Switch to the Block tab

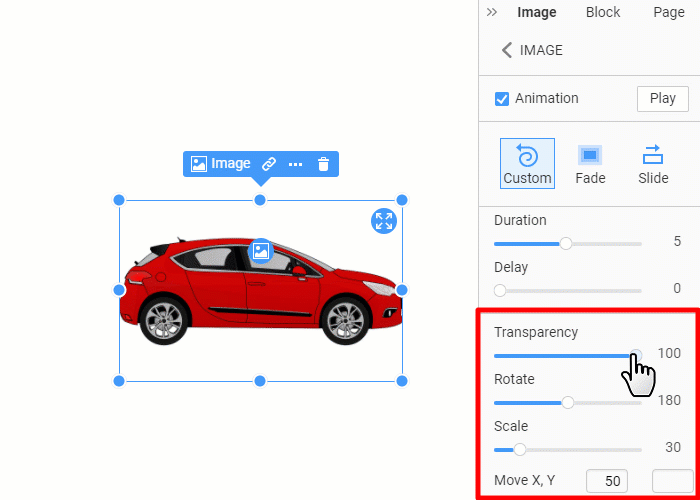603,12
